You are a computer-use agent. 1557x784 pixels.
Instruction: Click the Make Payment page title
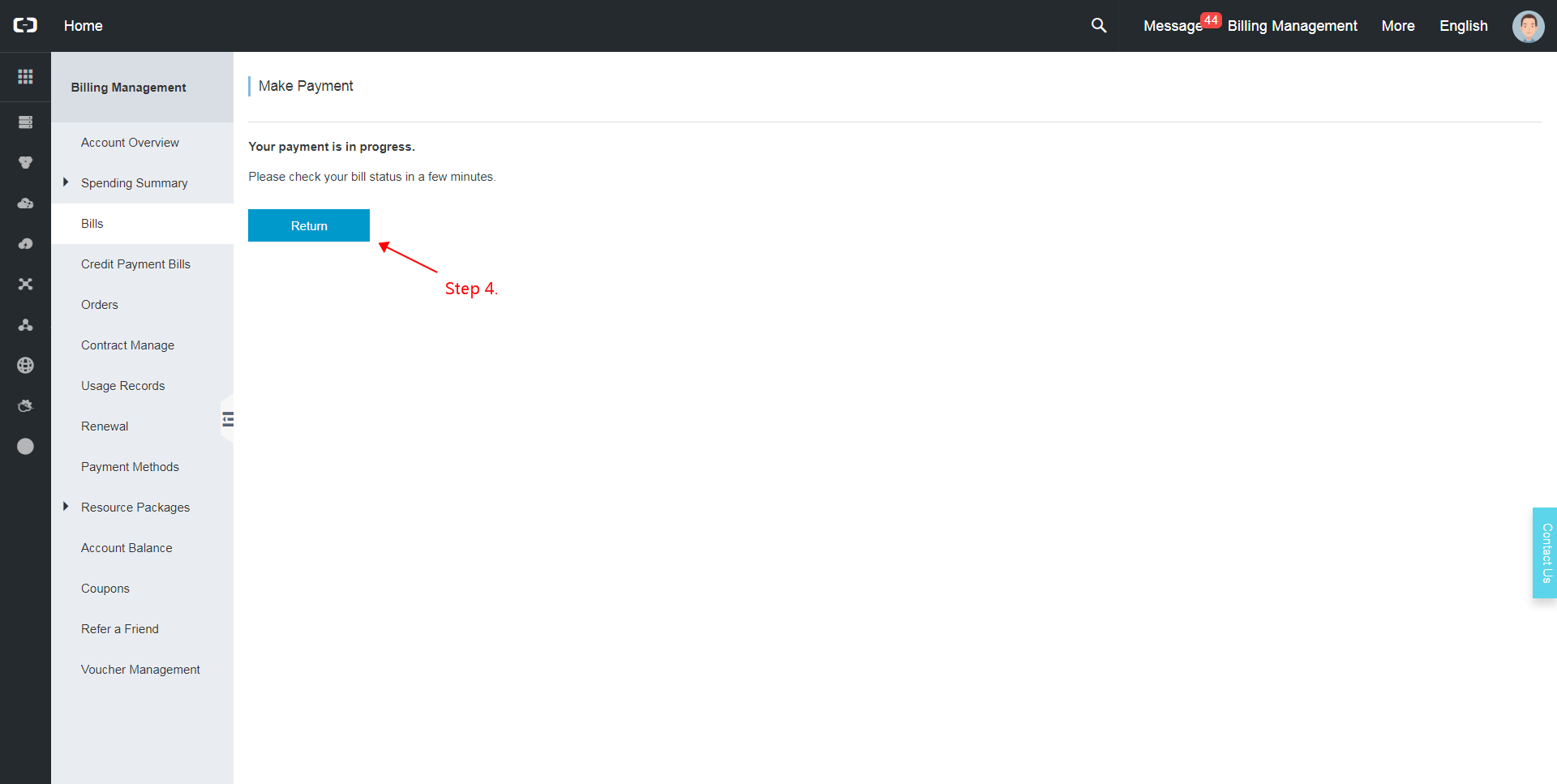pyautogui.click(x=306, y=86)
